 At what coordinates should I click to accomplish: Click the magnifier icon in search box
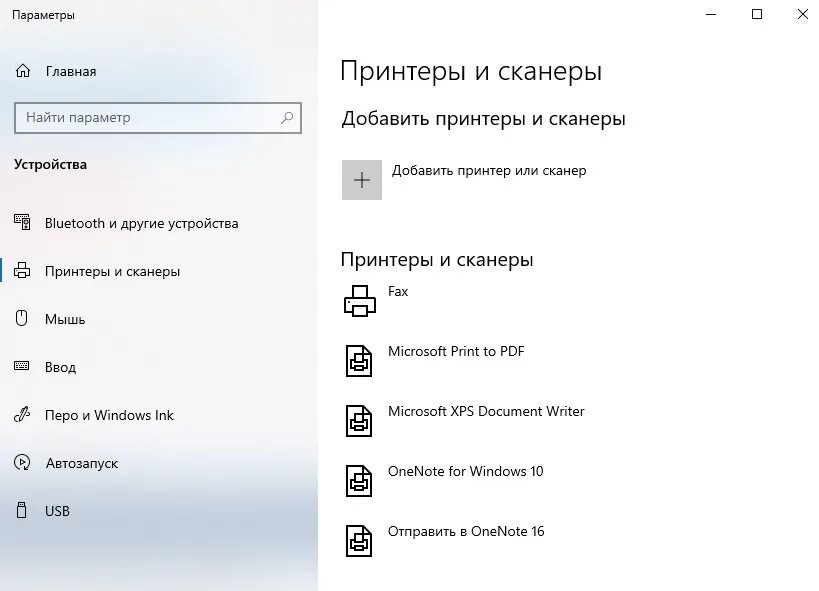287,118
